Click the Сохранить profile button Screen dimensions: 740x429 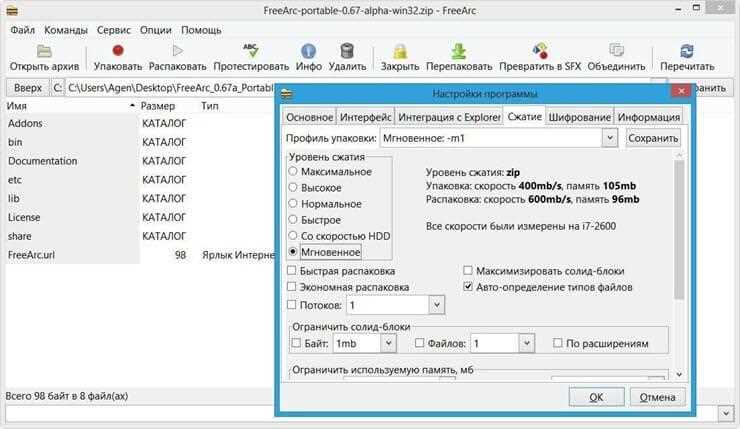click(x=653, y=138)
